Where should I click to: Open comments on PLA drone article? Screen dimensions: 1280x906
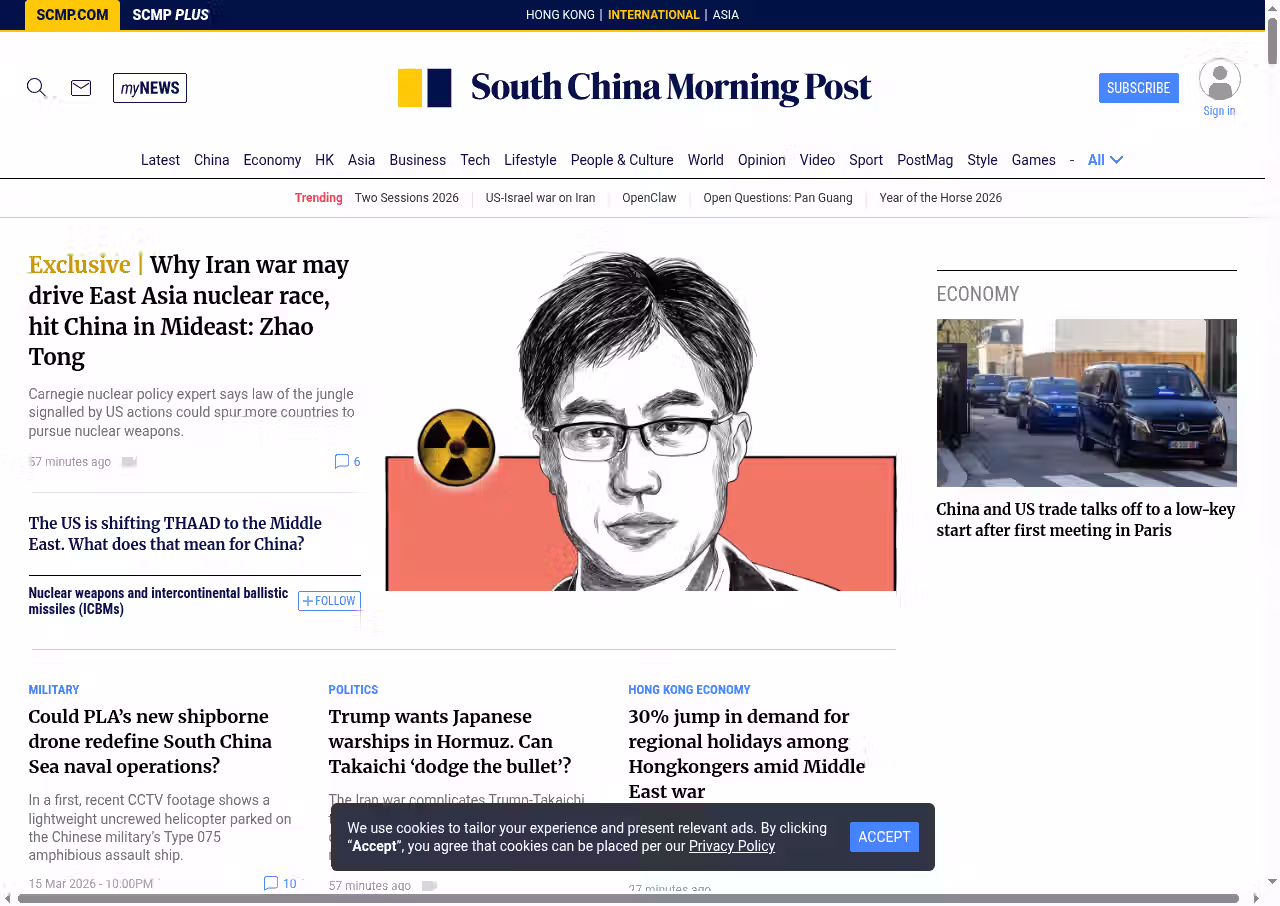280,883
